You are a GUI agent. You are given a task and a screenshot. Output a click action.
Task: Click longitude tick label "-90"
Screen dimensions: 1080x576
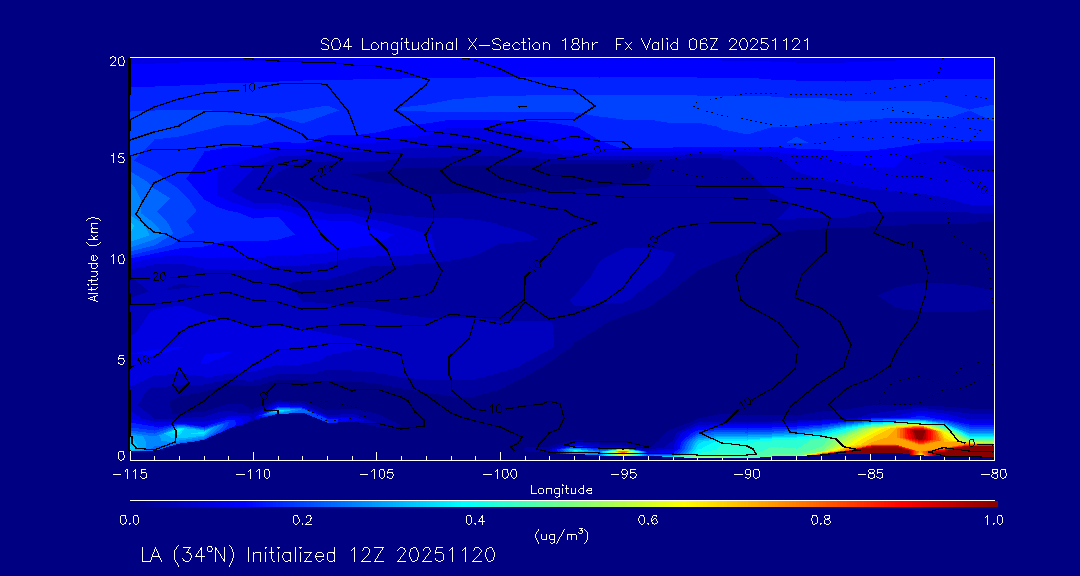(x=747, y=474)
